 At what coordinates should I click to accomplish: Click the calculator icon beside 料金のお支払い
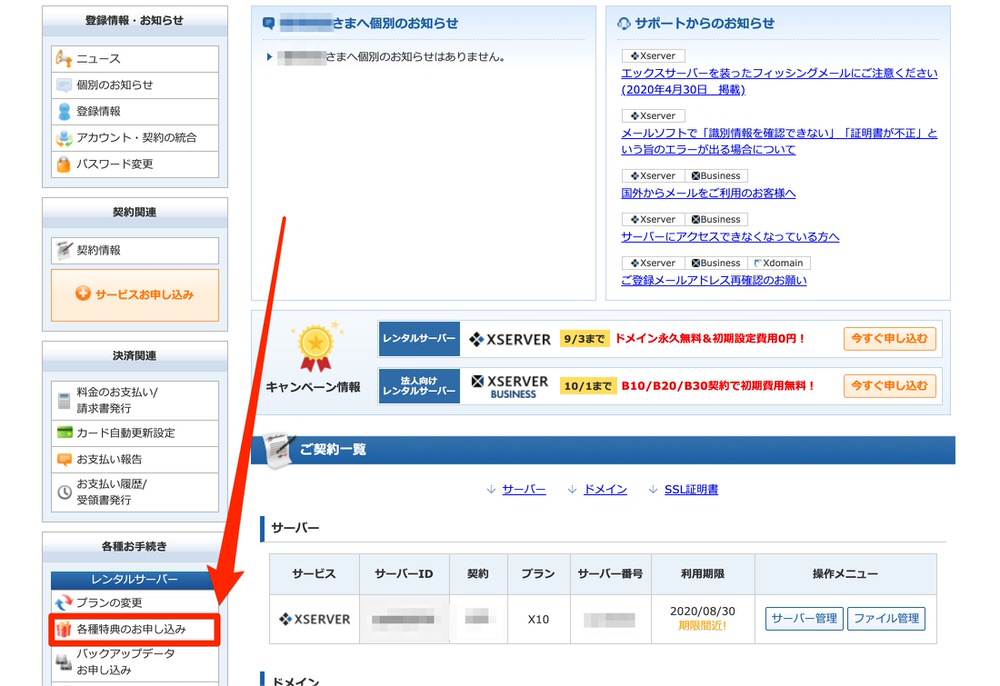(x=64, y=401)
